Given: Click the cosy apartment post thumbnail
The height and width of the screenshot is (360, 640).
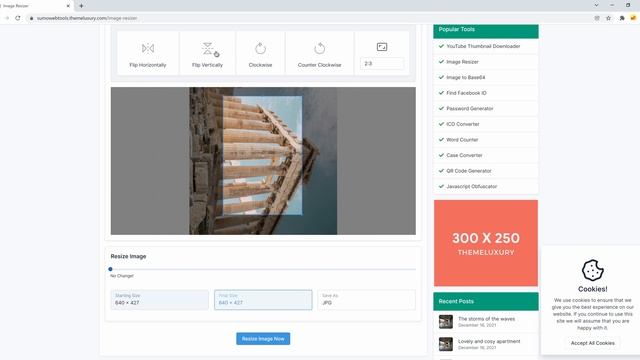Looking at the screenshot, I should (446, 344).
